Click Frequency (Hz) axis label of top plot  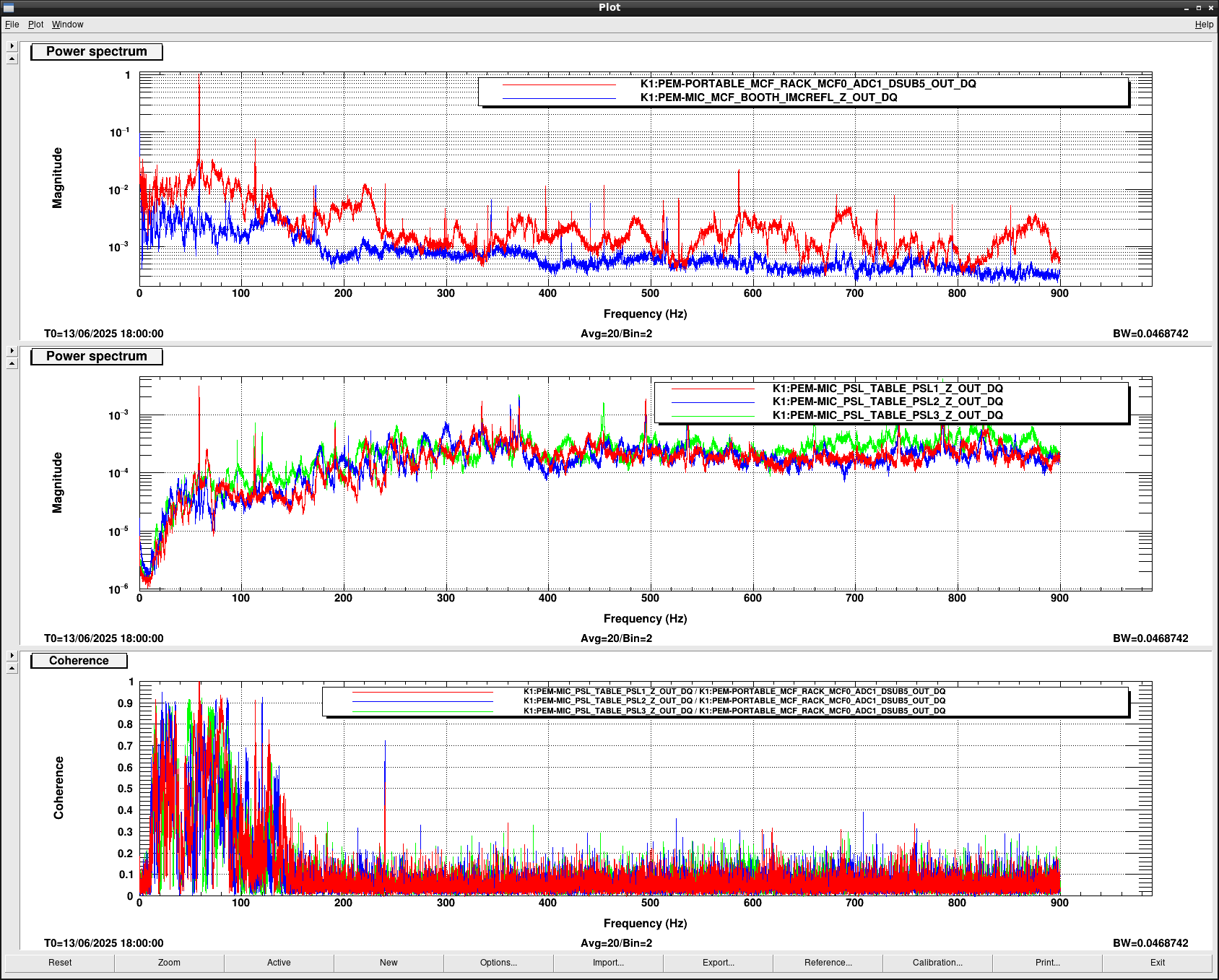click(x=645, y=314)
